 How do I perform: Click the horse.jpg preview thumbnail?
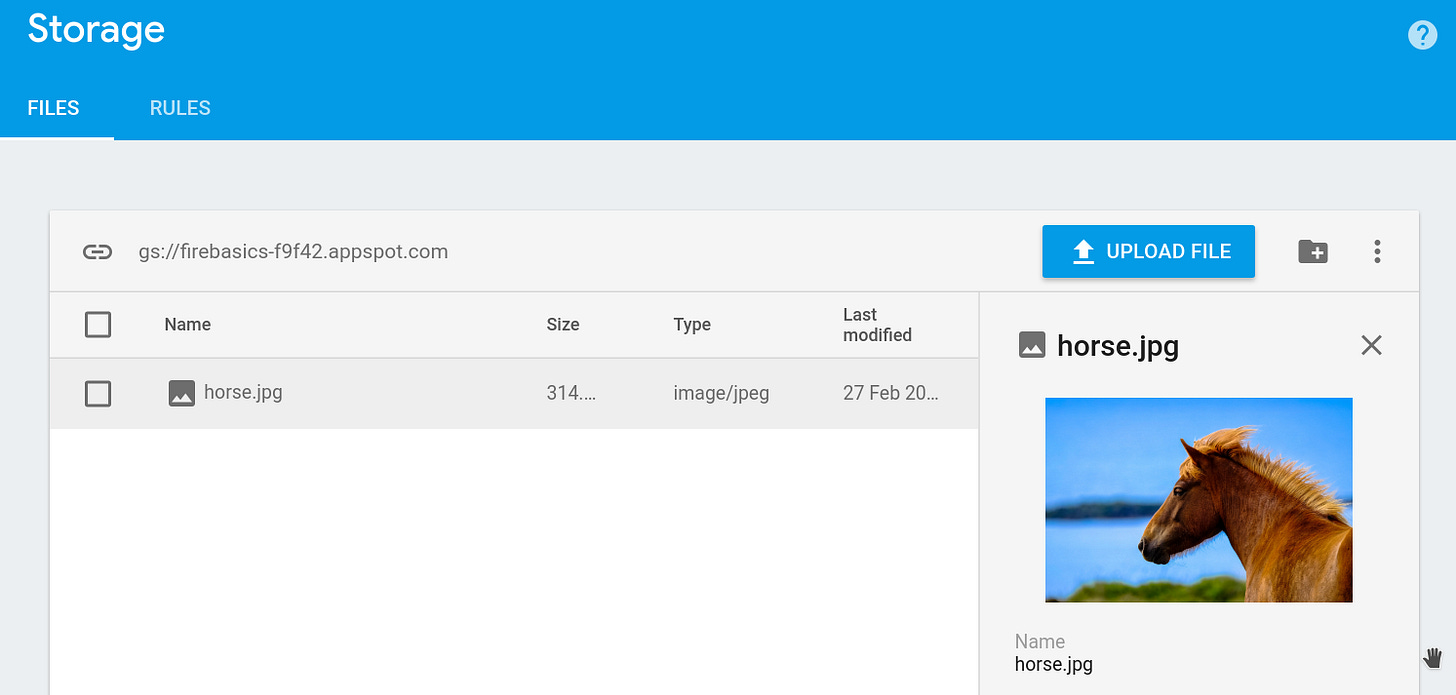pyautogui.click(x=1198, y=499)
